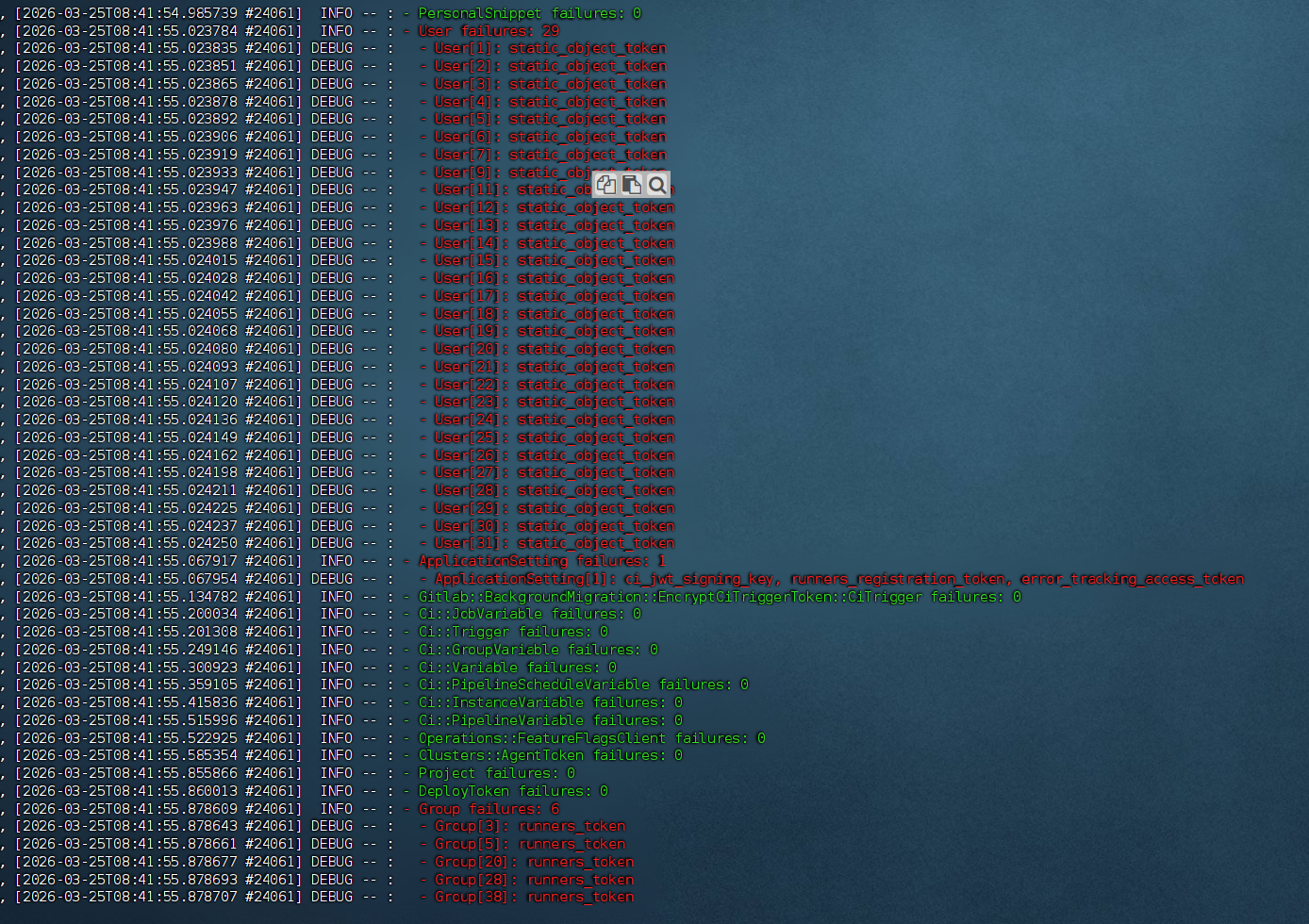Select the 'ApplicationSetting failures: 1' line
This screenshot has width=1309, height=924.
[542, 561]
